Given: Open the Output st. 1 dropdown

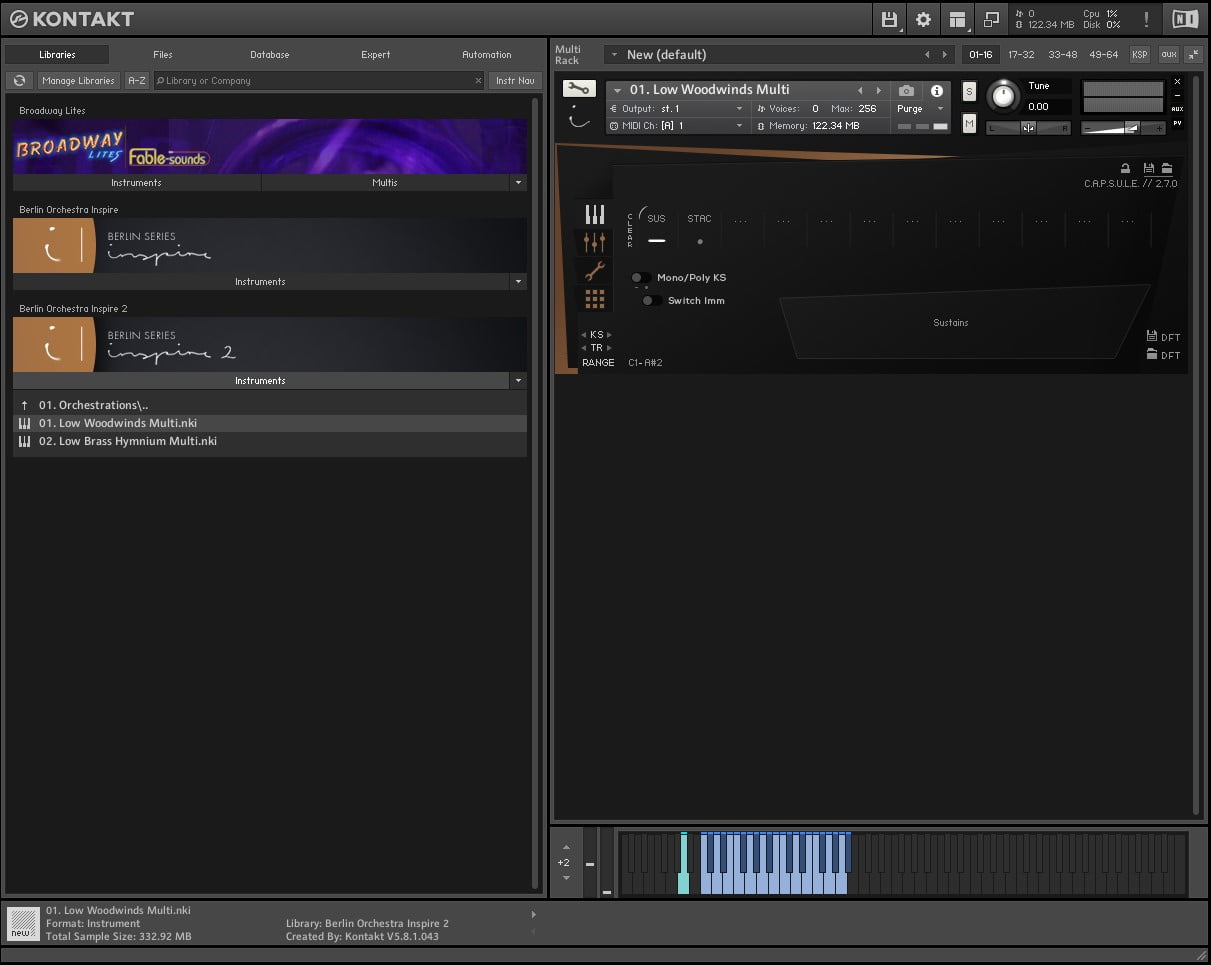Looking at the screenshot, I should tap(677, 109).
